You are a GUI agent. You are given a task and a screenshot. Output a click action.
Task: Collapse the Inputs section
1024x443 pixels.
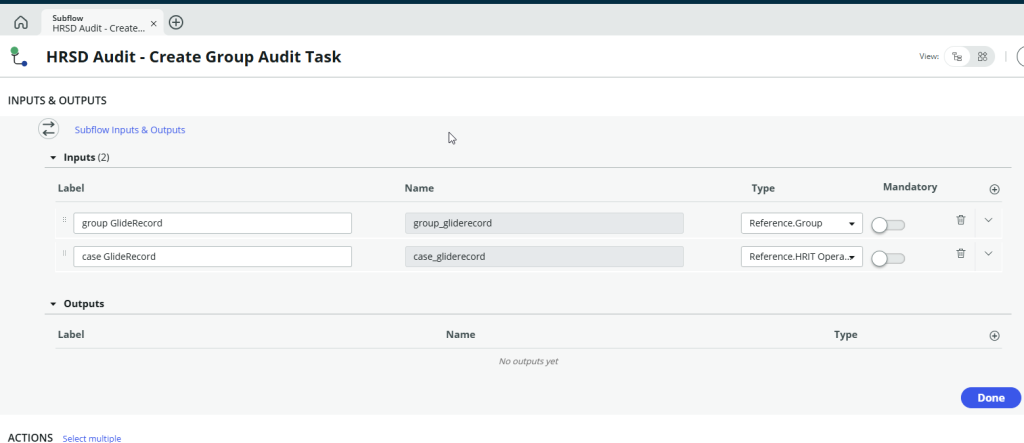coord(53,158)
